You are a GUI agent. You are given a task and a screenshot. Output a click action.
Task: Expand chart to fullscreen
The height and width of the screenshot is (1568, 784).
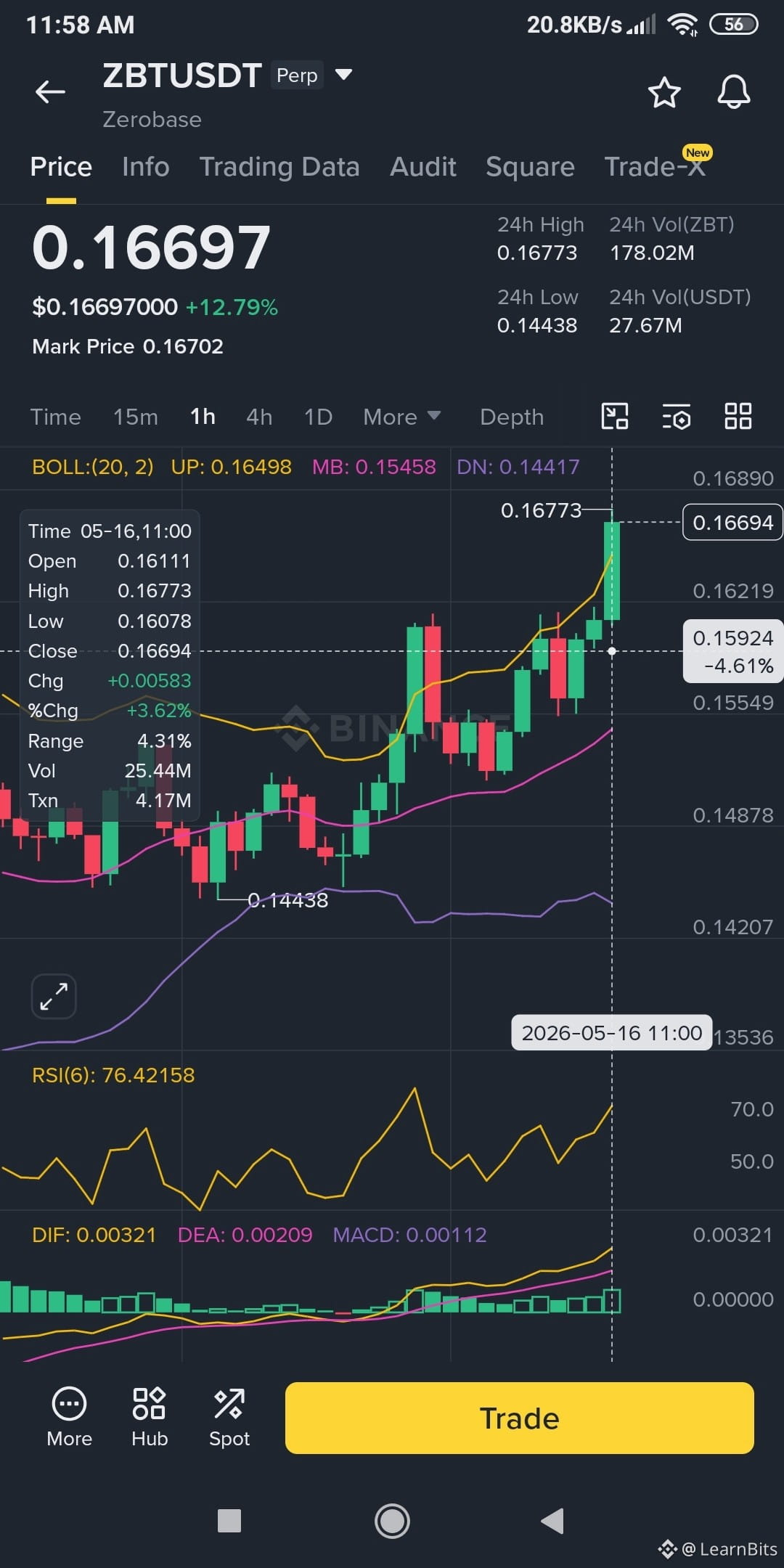tap(54, 996)
